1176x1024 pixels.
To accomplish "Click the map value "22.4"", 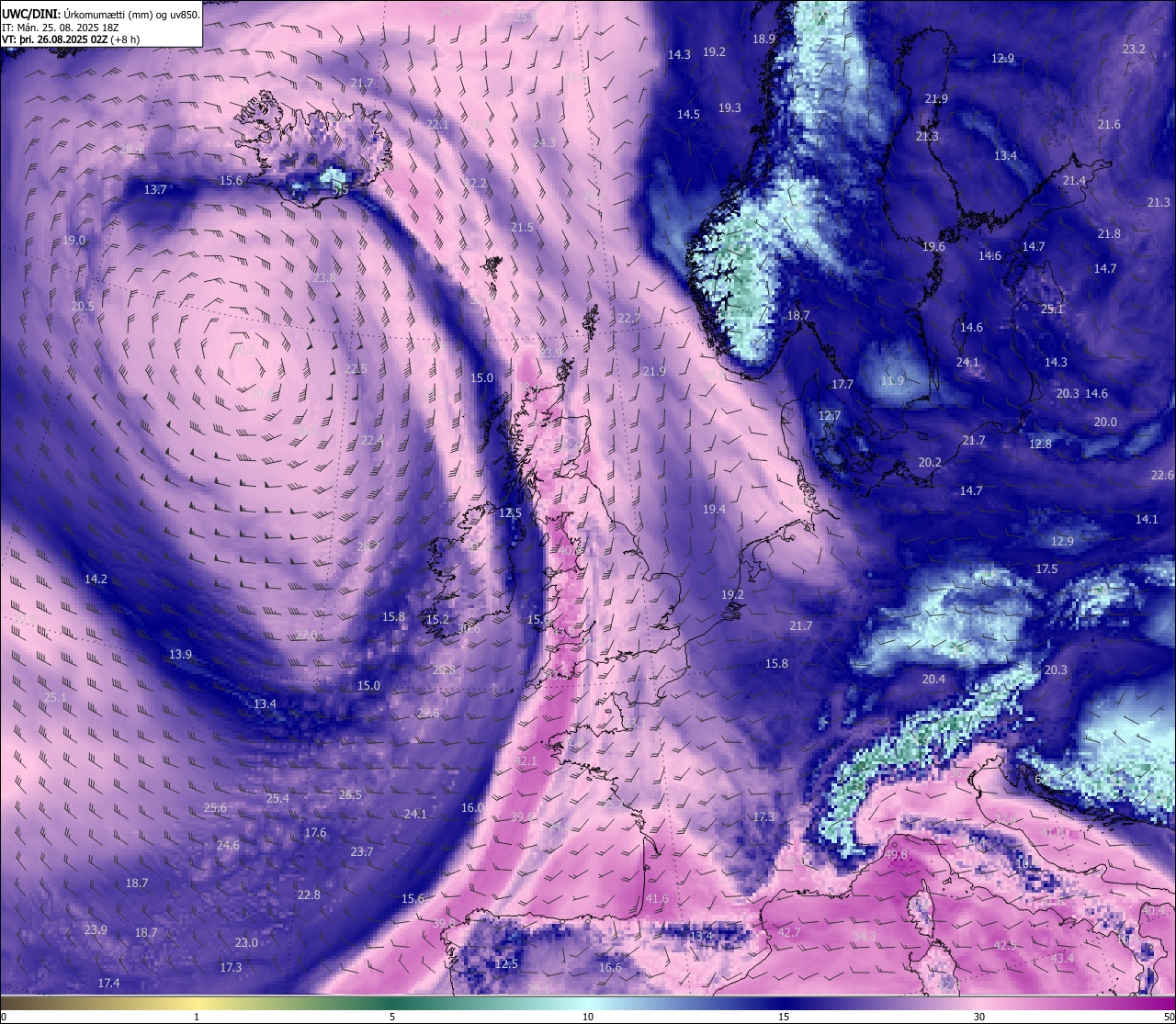I will pos(372,440).
